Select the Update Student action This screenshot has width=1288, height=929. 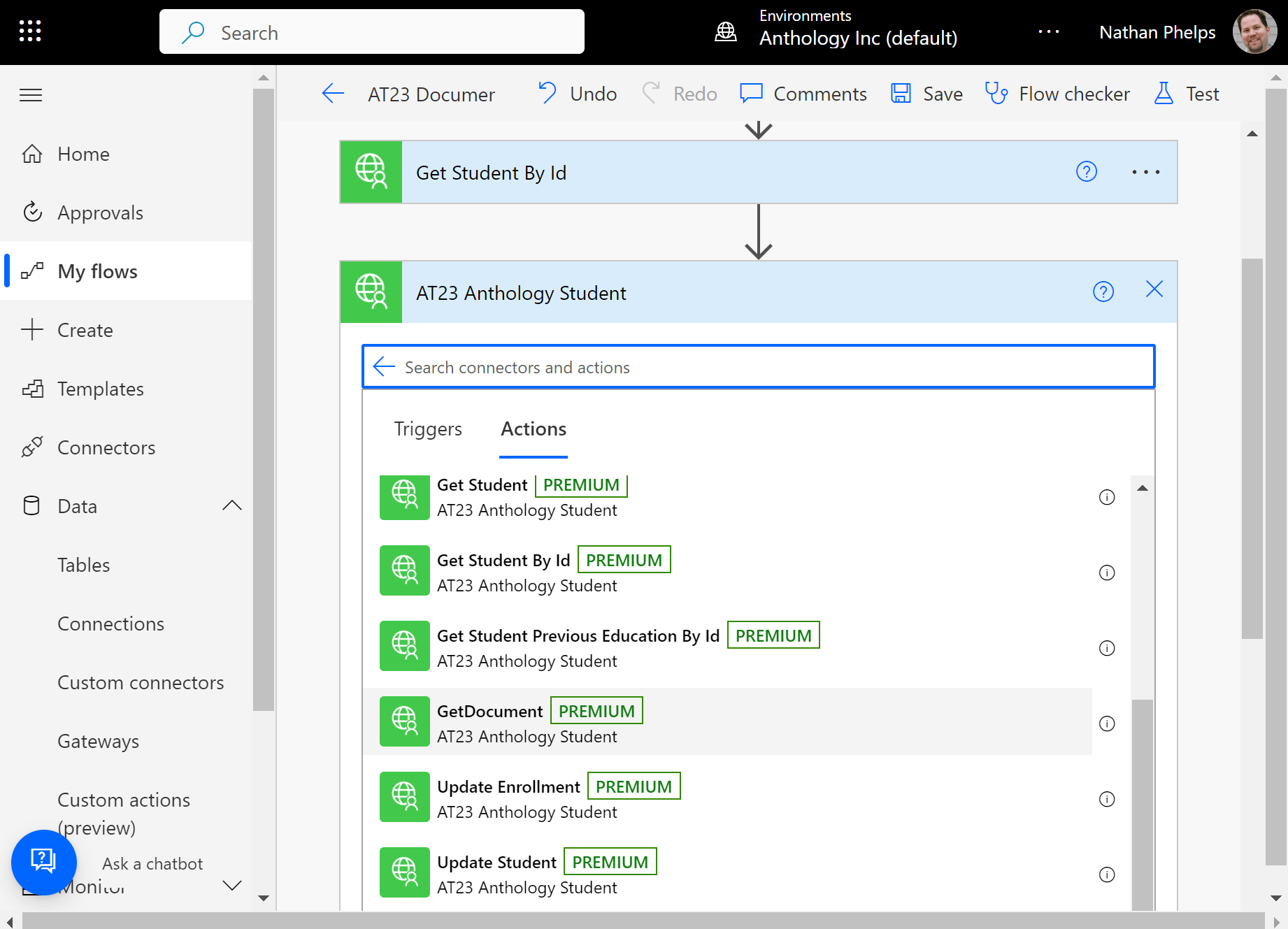[727, 872]
